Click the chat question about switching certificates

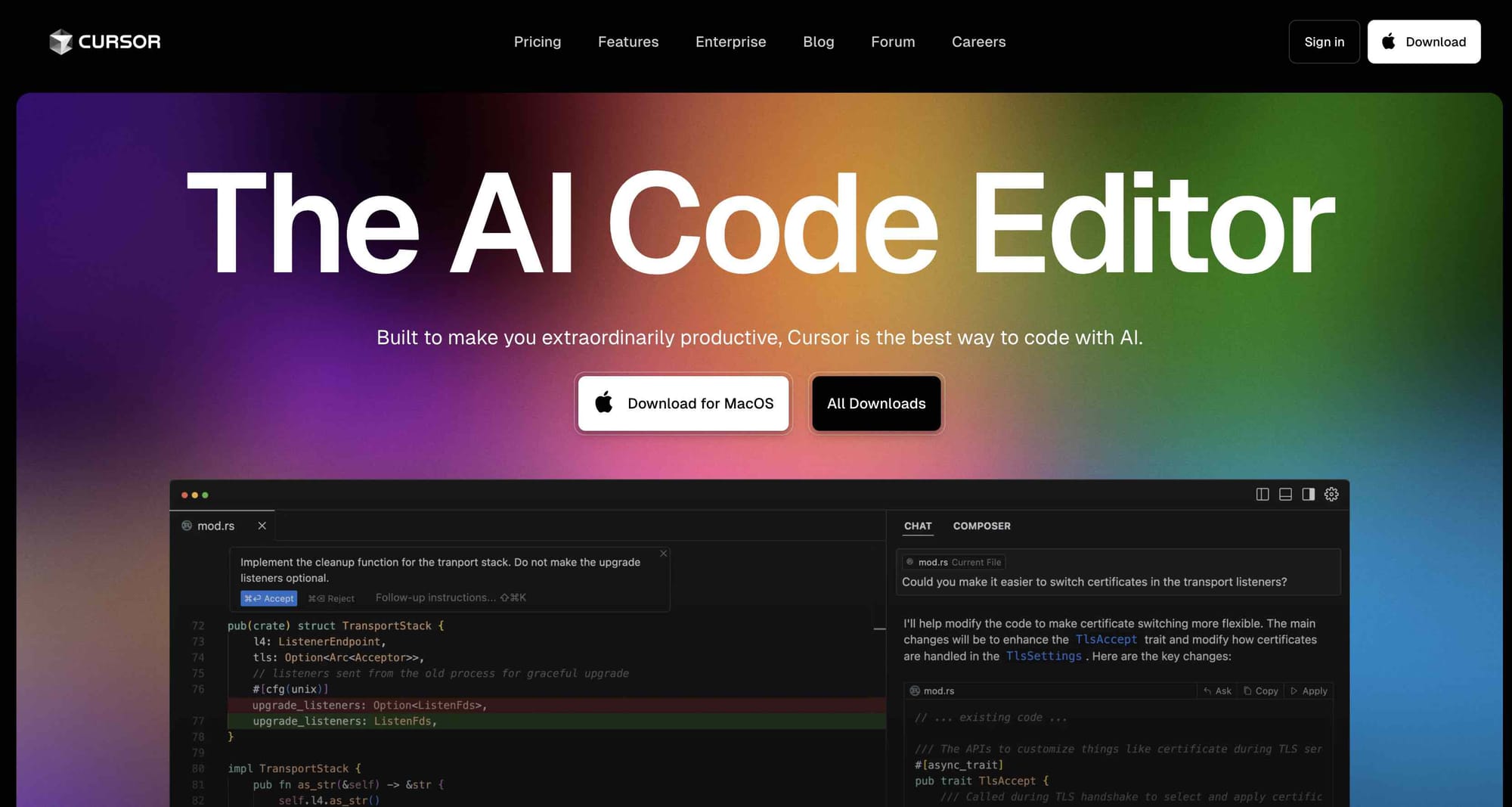(1094, 582)
